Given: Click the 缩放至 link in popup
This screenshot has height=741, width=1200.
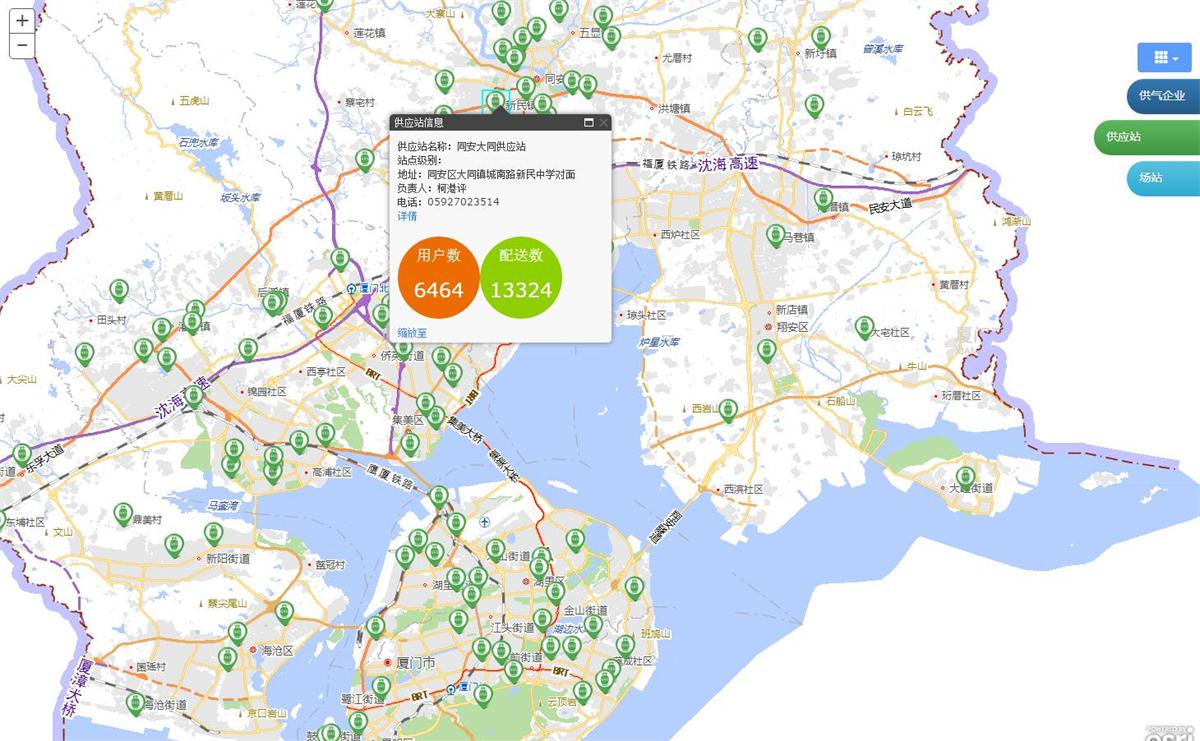Looking at the screenshot, I should (412, 333).
